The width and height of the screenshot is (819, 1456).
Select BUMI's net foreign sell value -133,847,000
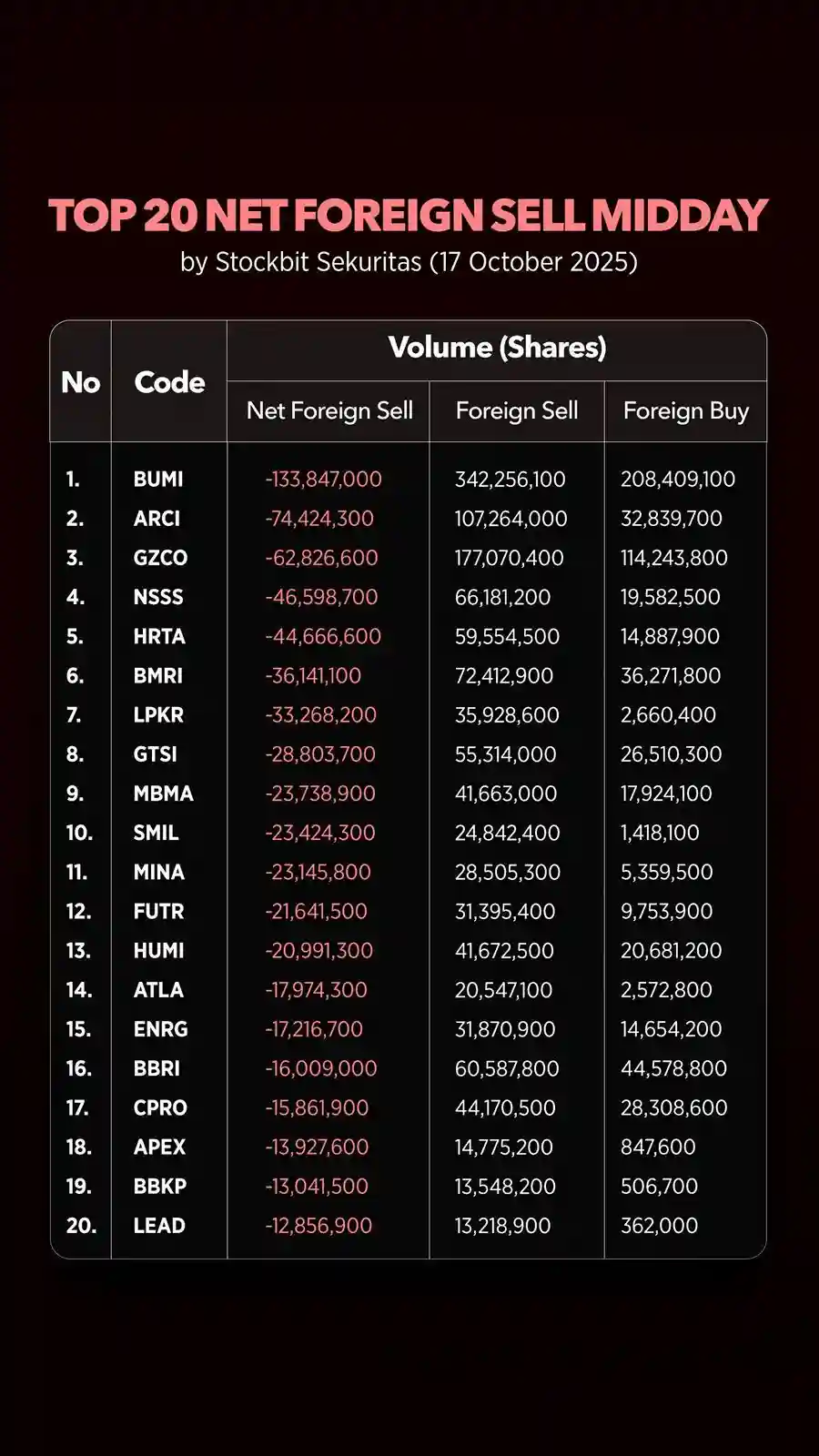tap(324, 480)
